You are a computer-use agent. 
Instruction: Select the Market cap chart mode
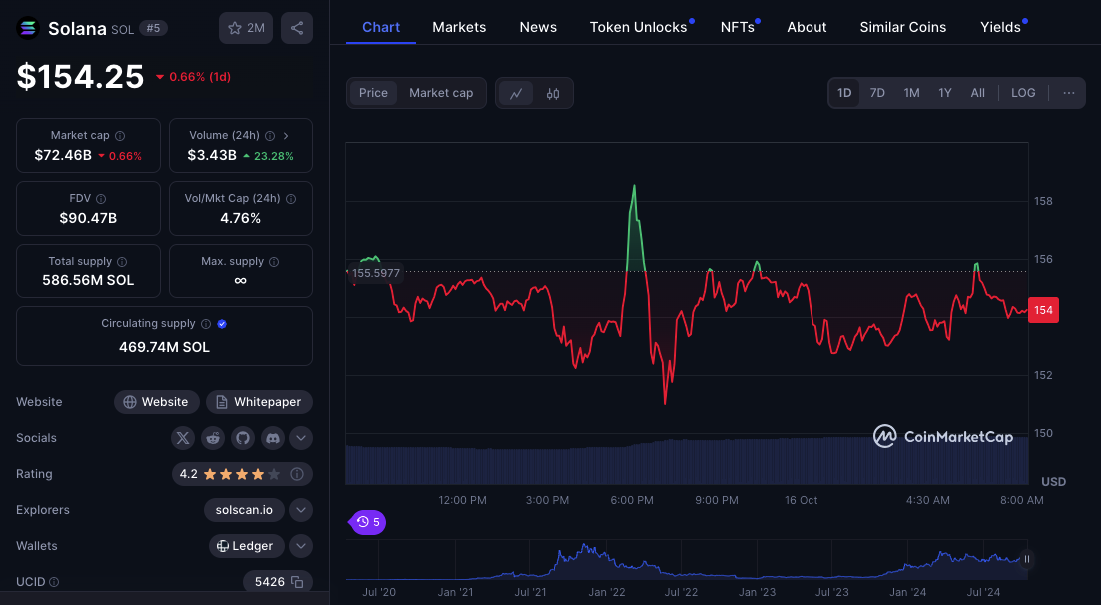coord(441,93)
